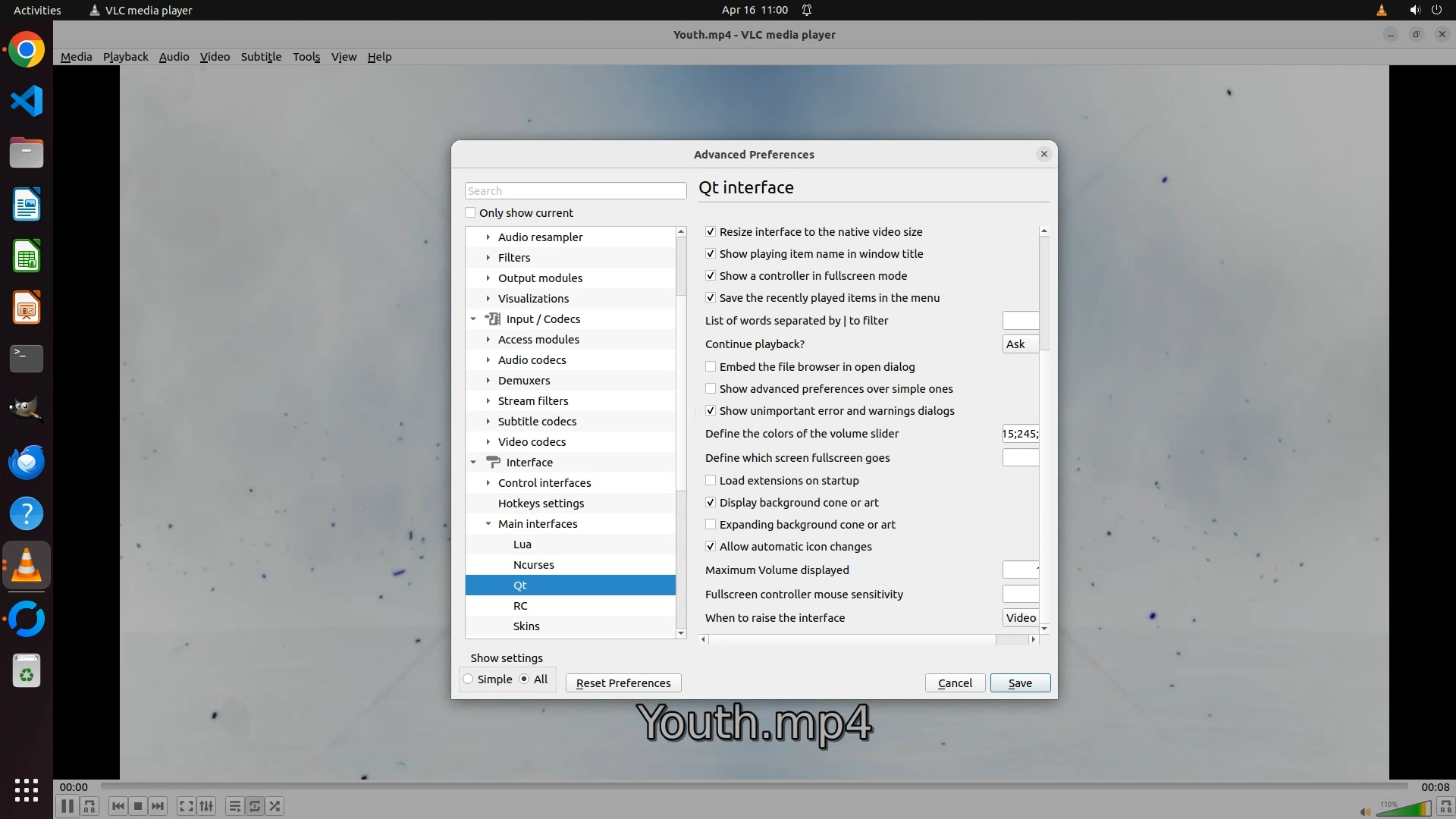This screenshot has height=819, width=1456.
Task: Expand the Audio codecs tree node
Action: [488, 360]
